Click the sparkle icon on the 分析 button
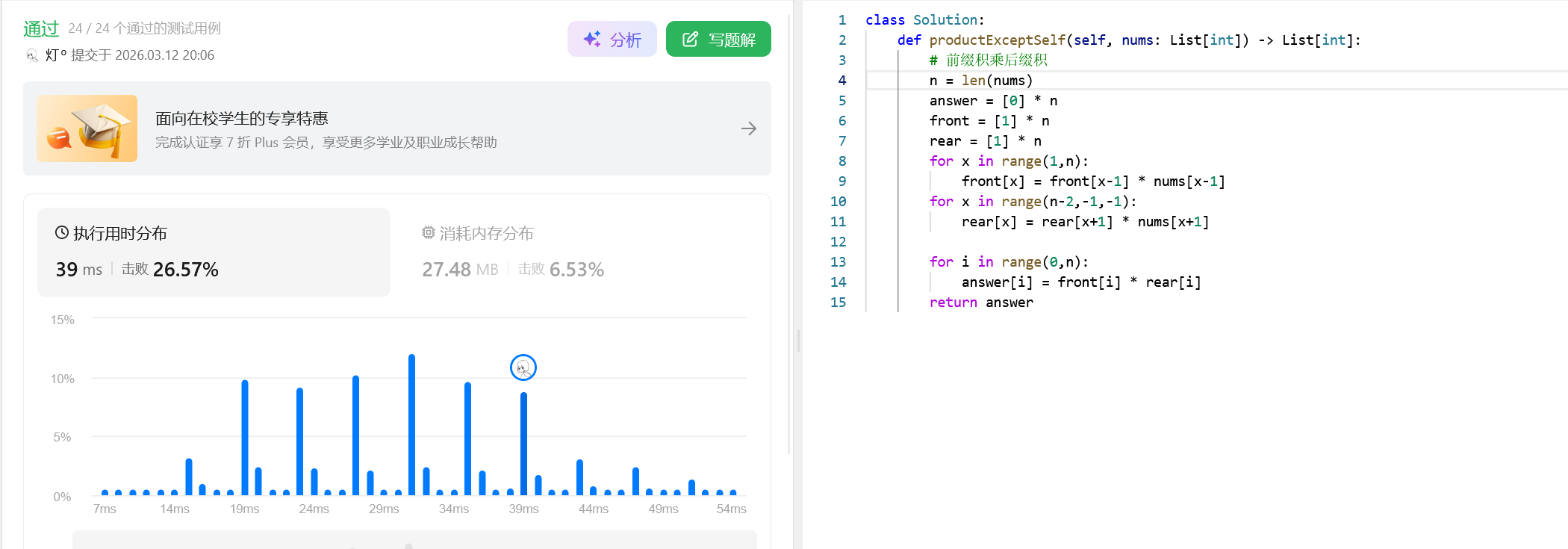1568x549 pixels. coord(592,39)
